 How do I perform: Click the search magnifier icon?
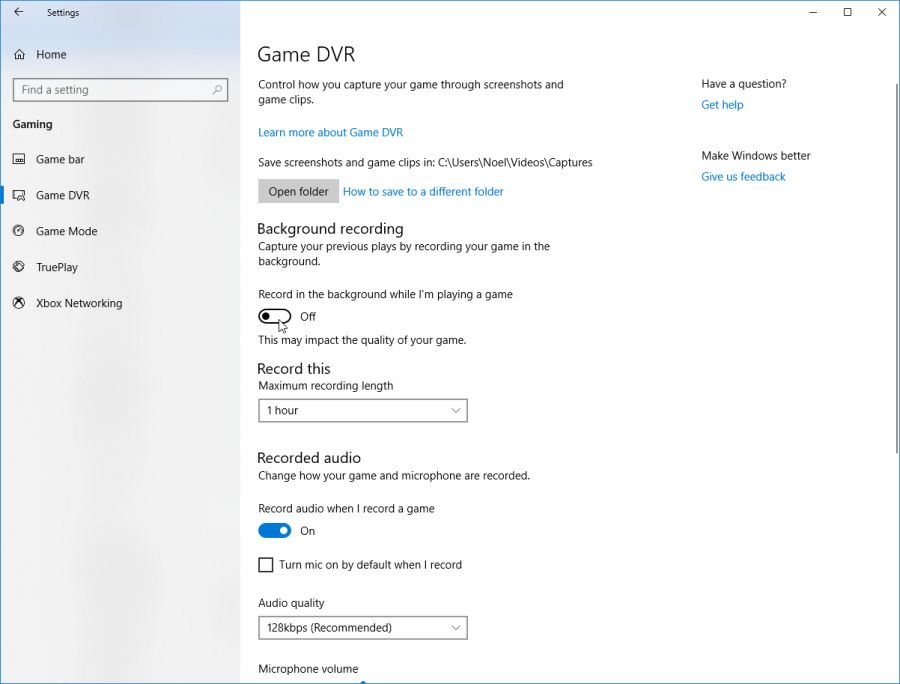pos(217,90)
